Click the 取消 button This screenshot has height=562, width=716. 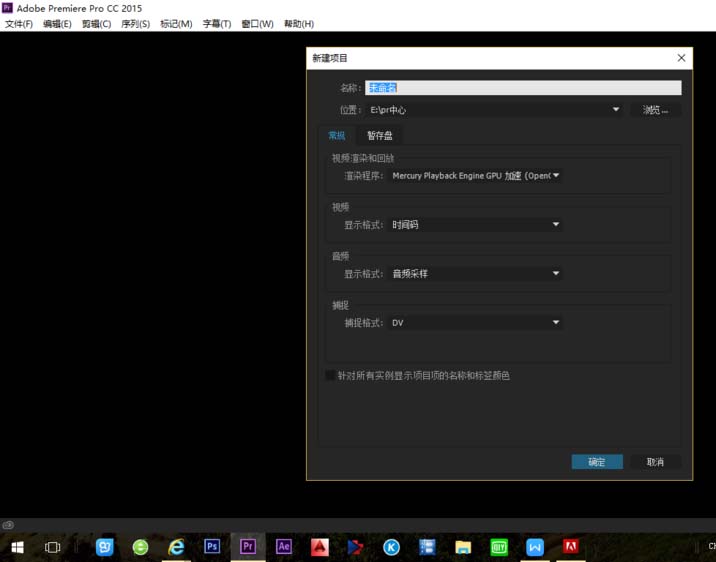pyautogui.click(x=655, y=462)
